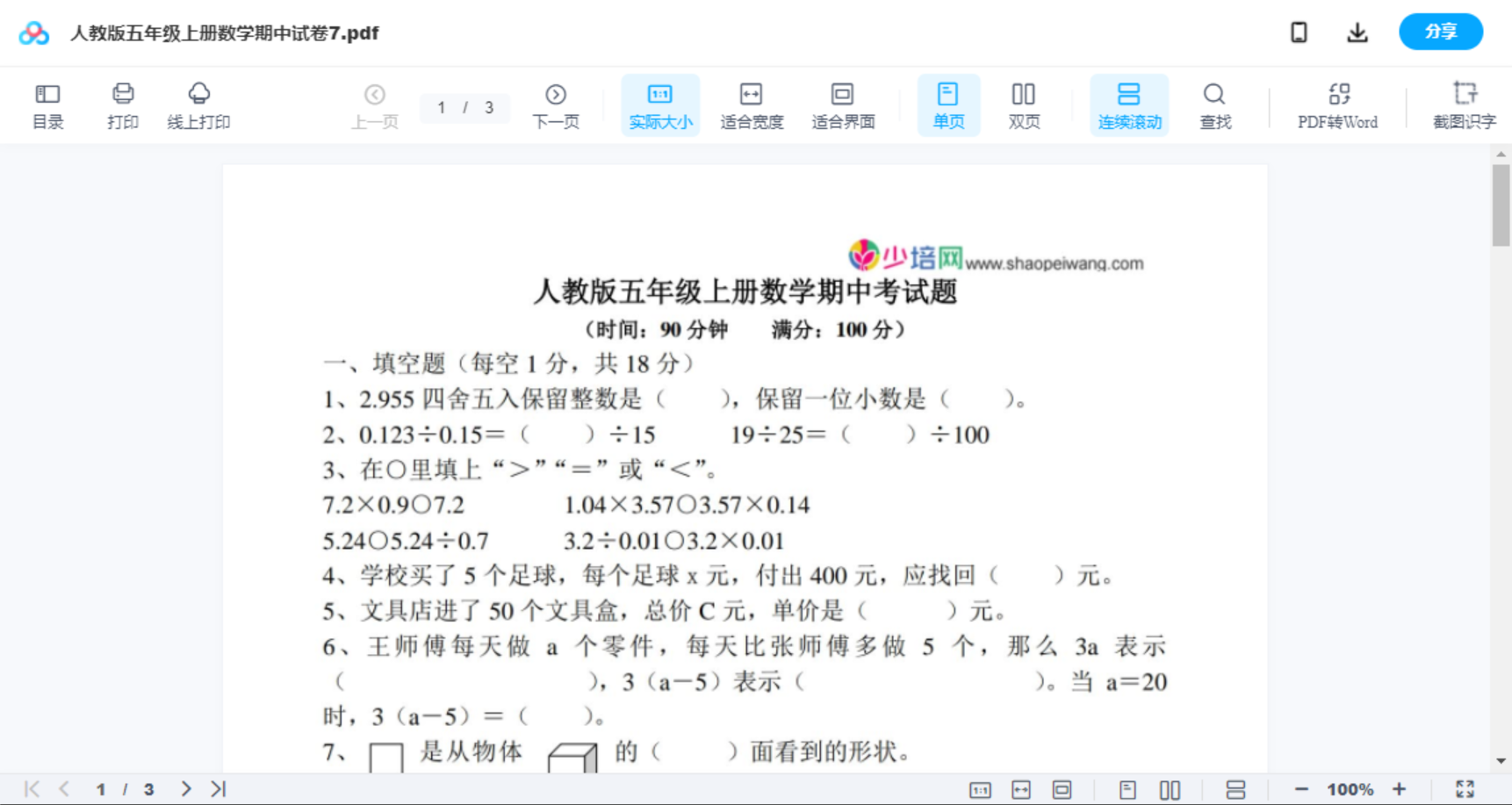This screenshot has height=805, width=1512.
Task: Click the zoom minus control in status bar
Action: click(x=1303, y=788)
